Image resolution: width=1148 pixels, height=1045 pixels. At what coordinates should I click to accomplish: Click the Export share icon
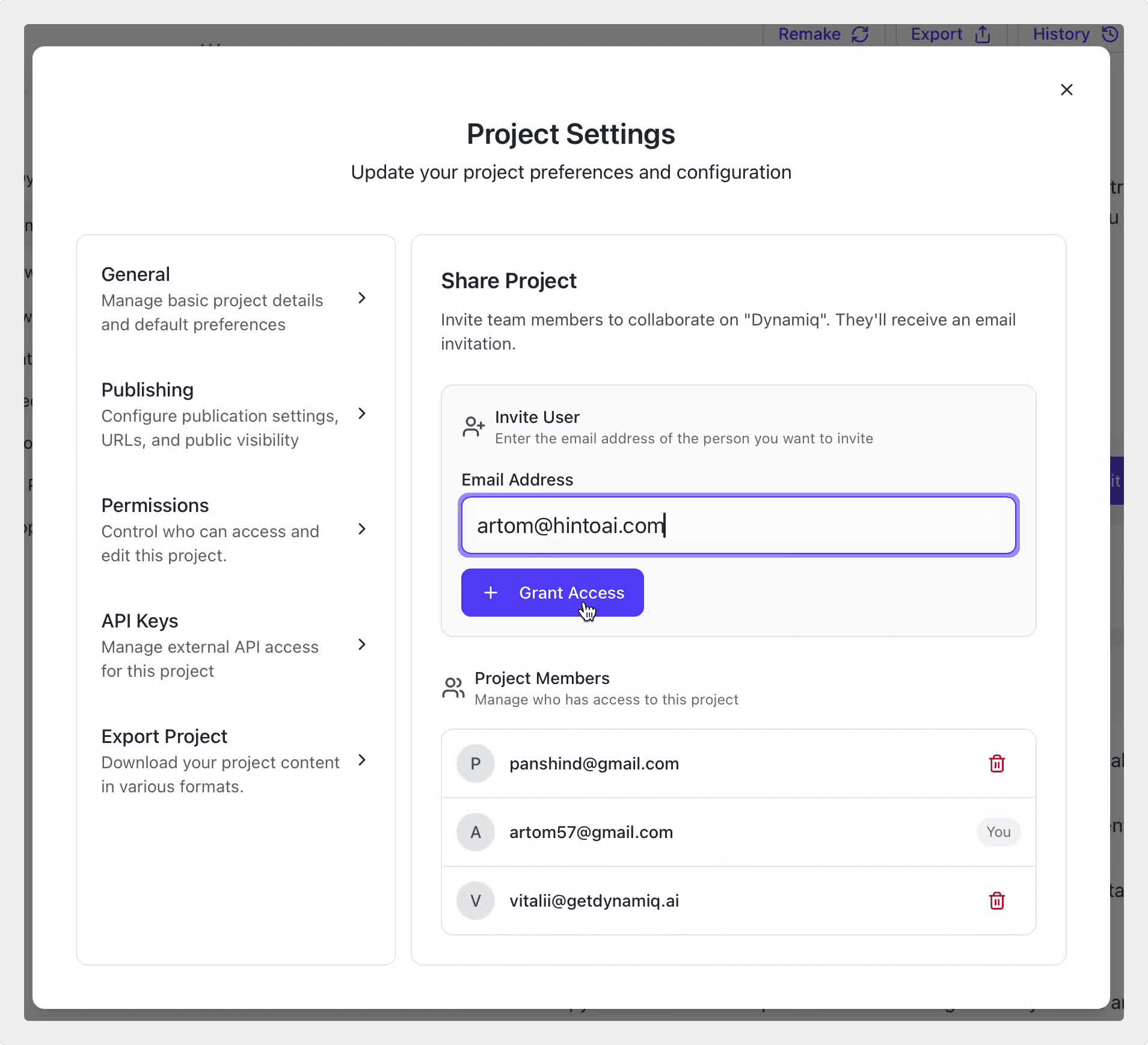[982, 34]
